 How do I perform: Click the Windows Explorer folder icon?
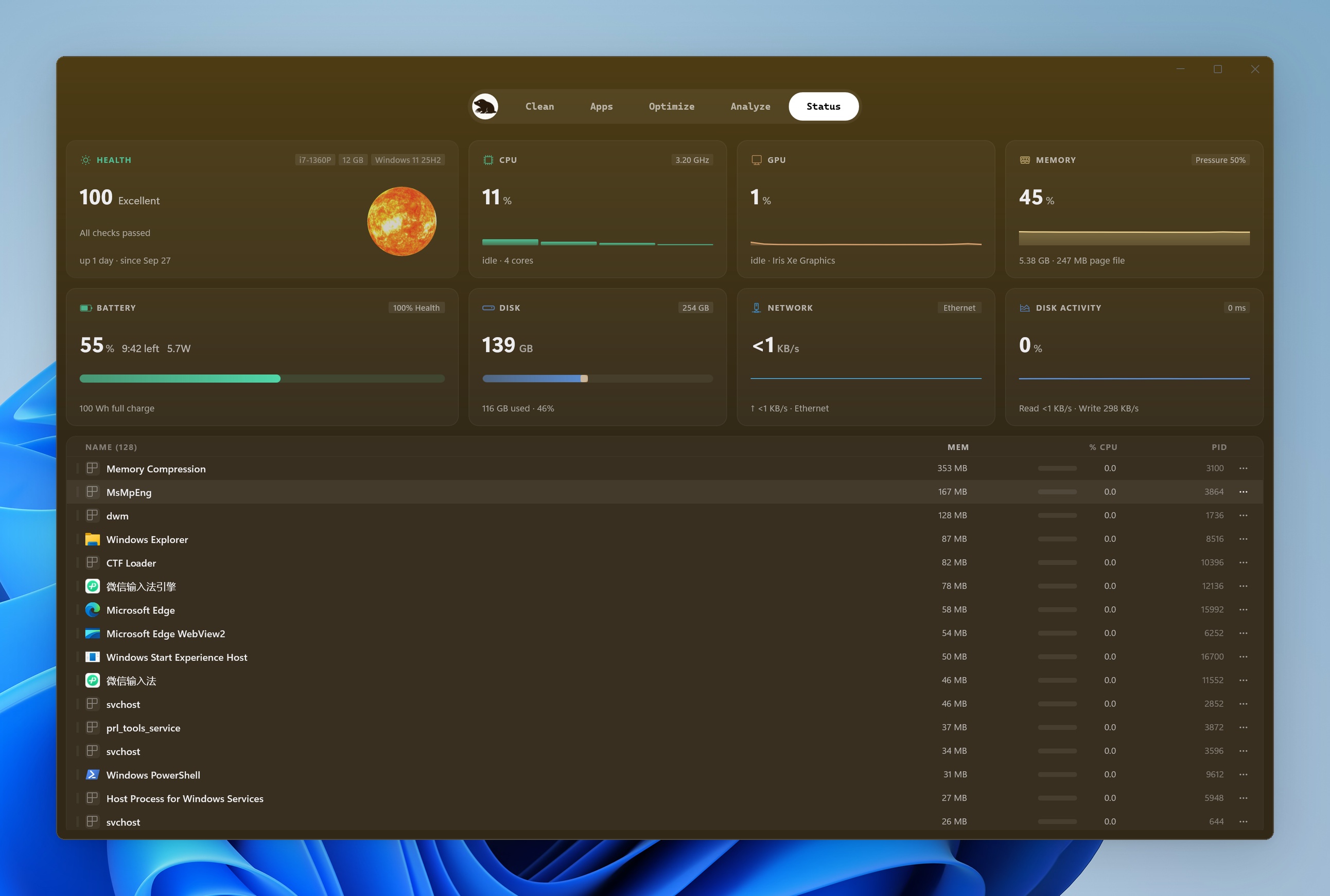tap(92, 539)
